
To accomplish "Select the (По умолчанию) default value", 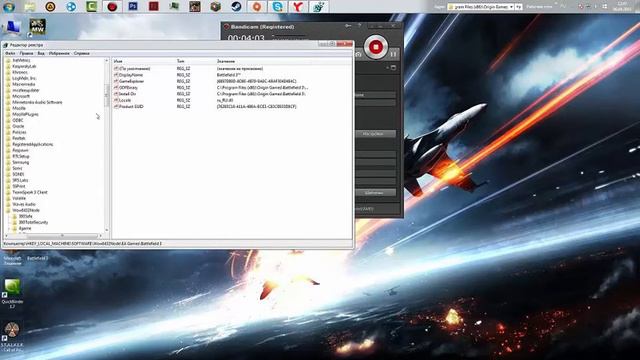I will coord(135,69).
